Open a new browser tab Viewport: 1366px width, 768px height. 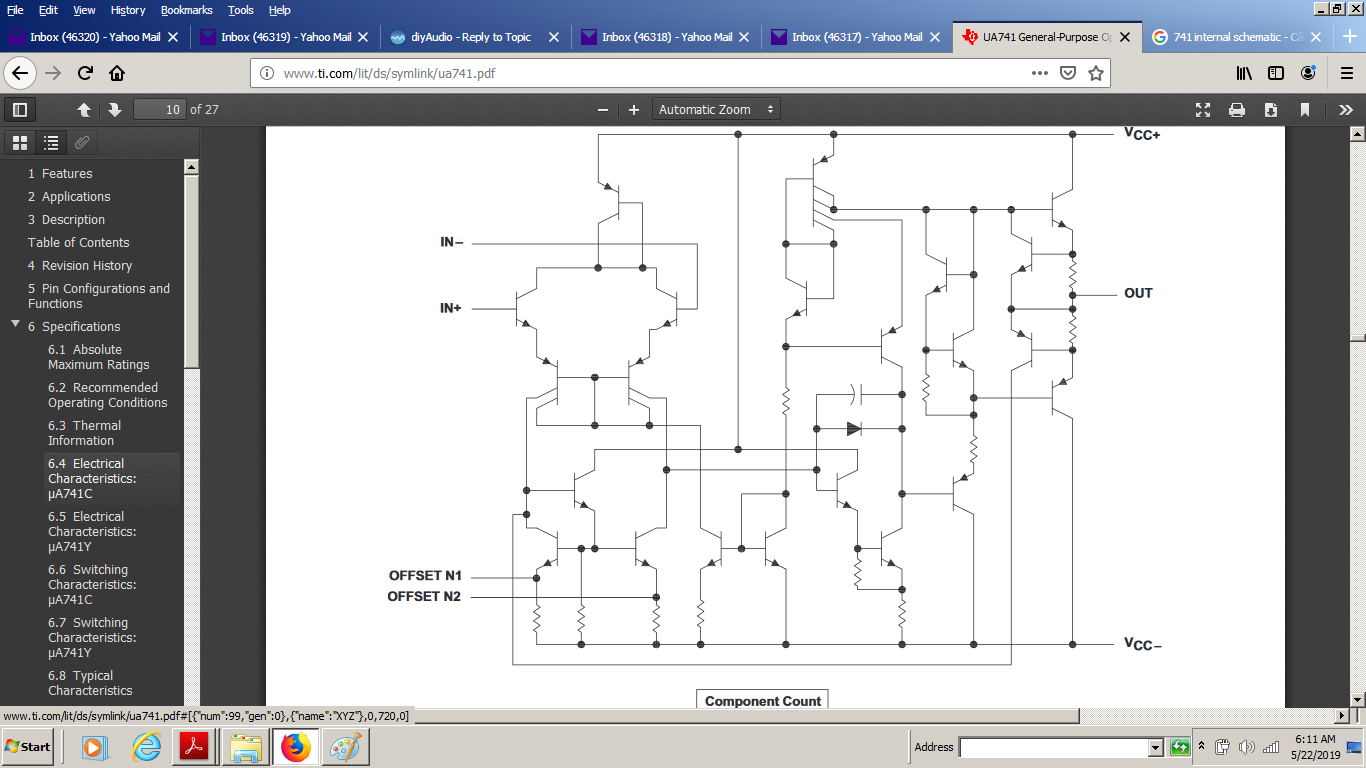click(x=1349, y=37)
